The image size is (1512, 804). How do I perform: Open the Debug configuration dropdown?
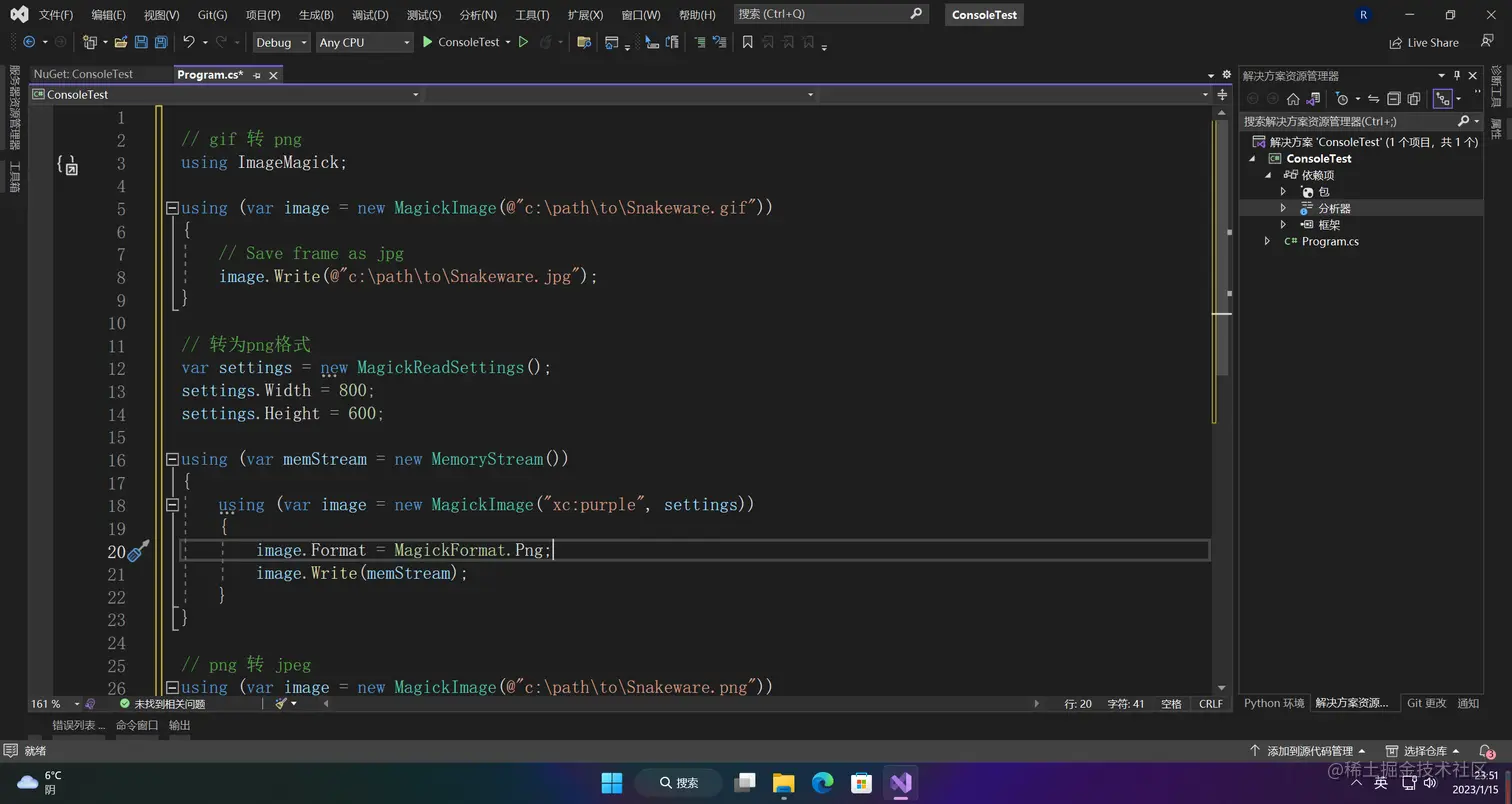point(280,42)
